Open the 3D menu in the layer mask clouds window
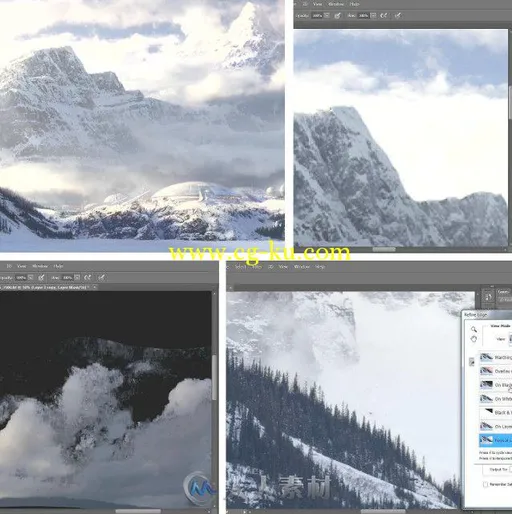Screen dimensions: 512x514 (x=9, y=266)
